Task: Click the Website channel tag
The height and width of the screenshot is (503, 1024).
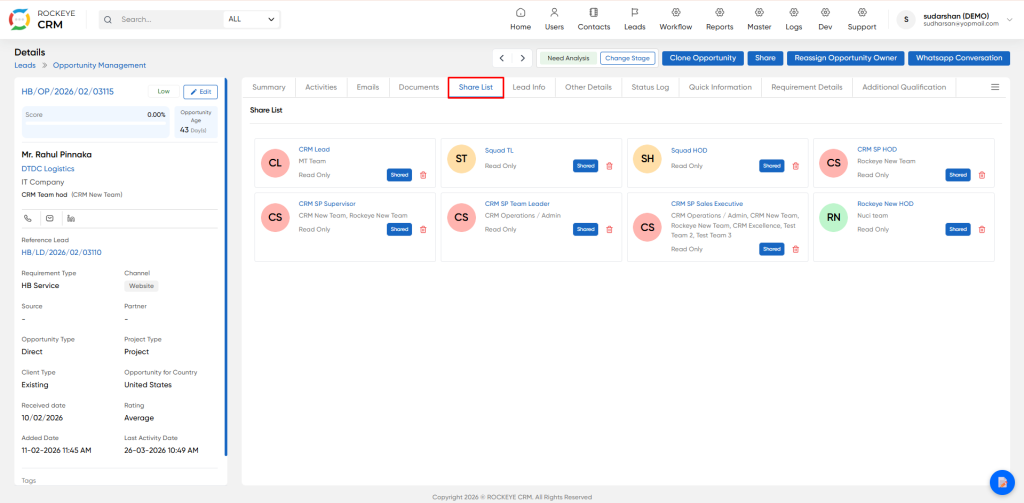Action: click(141, 286)
